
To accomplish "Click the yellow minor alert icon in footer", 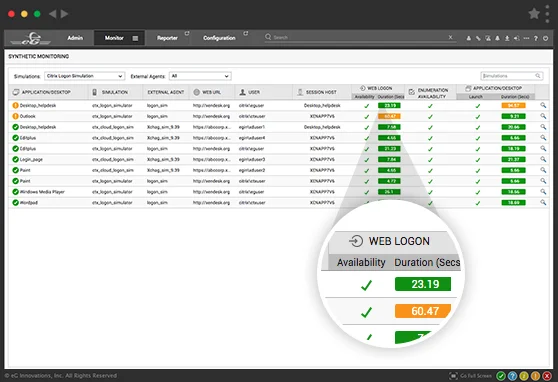I will coord(523,376).
